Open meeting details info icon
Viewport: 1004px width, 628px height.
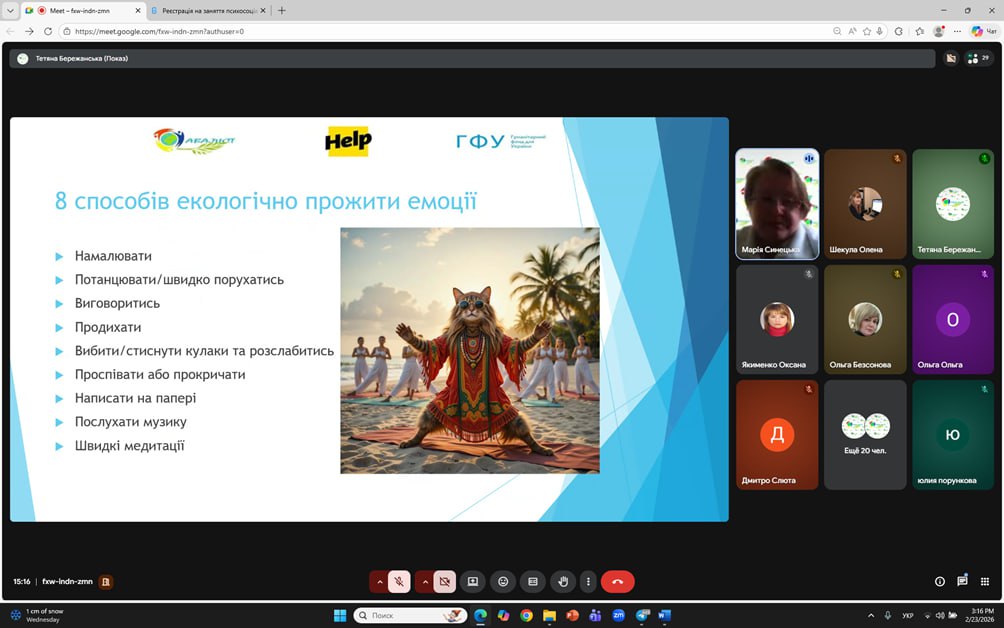(939, 581)
